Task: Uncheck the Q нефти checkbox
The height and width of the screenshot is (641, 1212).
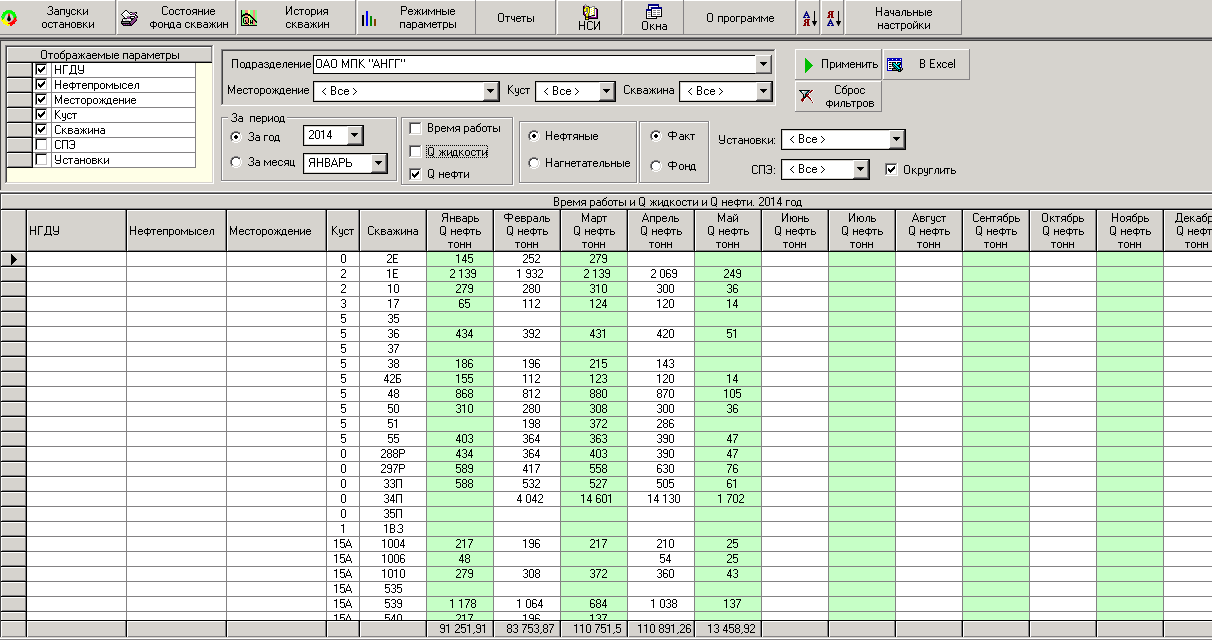Action: click(415, 174)
